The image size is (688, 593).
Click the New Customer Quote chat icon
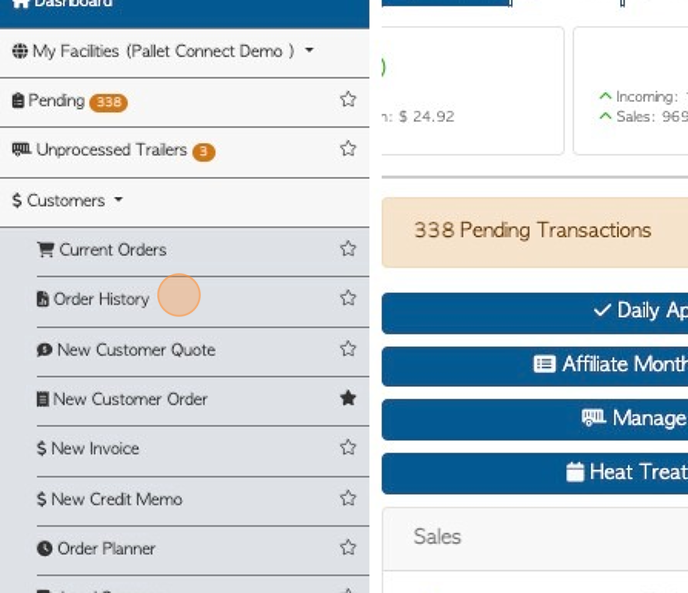(x=45, y=350)
